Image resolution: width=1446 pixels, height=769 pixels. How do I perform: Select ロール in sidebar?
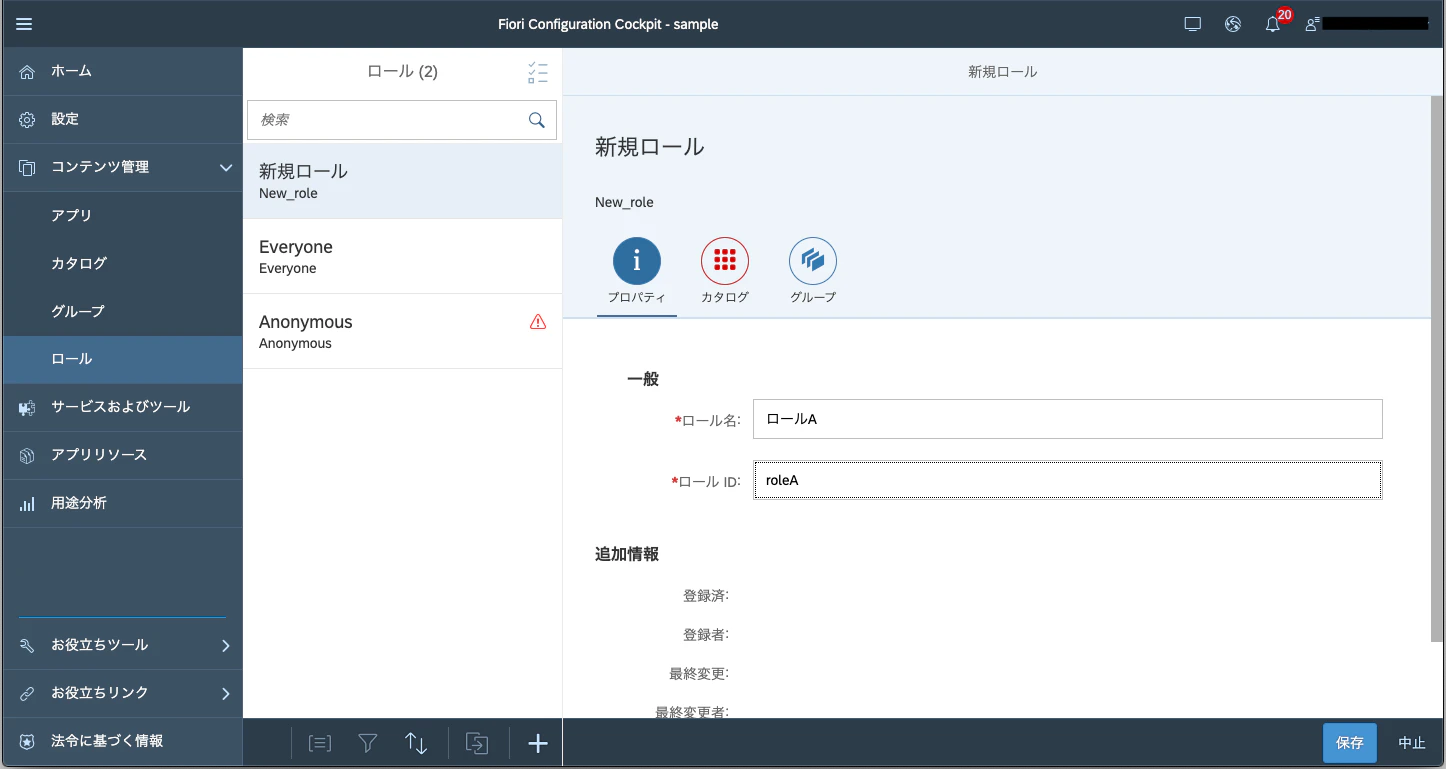pyautogui.click(x=122, y=359)
